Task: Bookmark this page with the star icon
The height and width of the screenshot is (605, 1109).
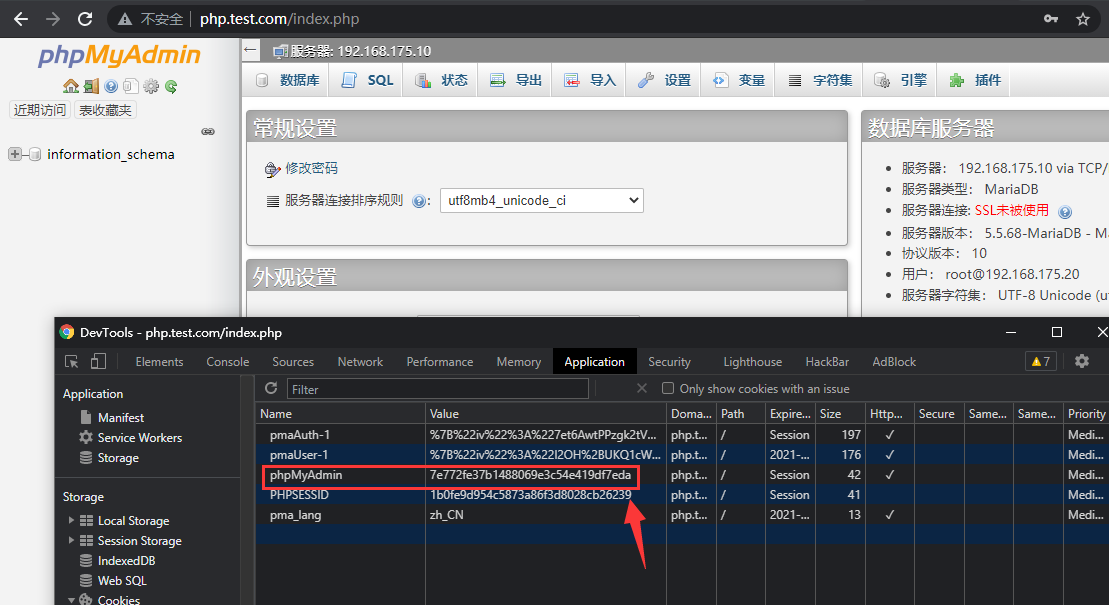Action: [1082, 19]
